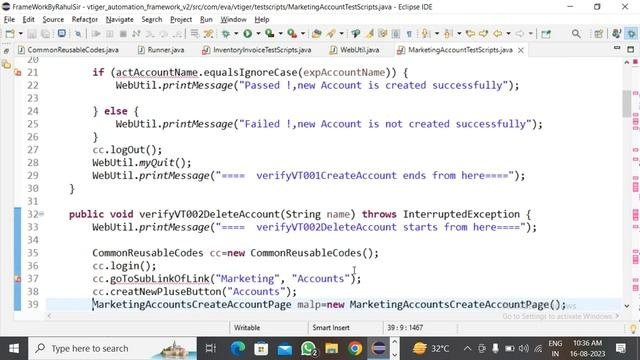The width and height of the screenshot is (640, 360).
Task: Minimize the editor area
Action: click(617, 49)
